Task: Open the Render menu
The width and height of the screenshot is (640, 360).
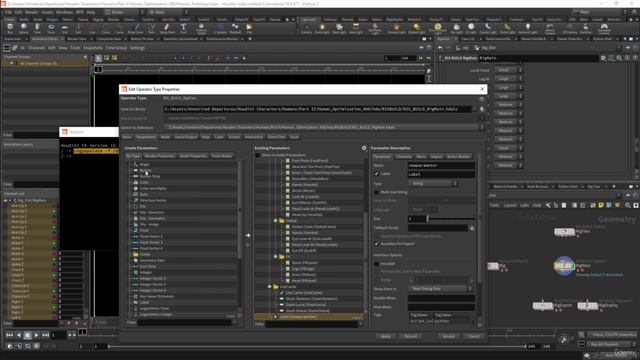Action: point(32,12)
